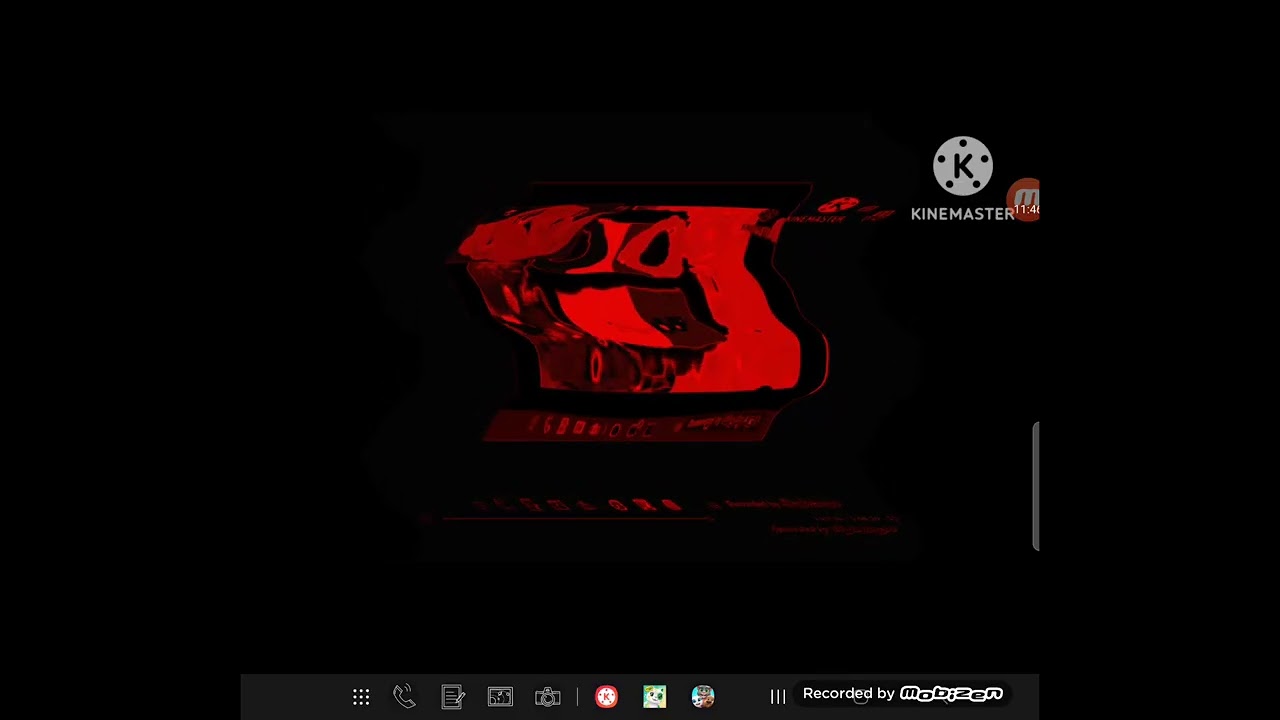1280x720 pixels.
Task: Tap the edge panel handle
Action: pyautogui.click(x=1036, y=486)
